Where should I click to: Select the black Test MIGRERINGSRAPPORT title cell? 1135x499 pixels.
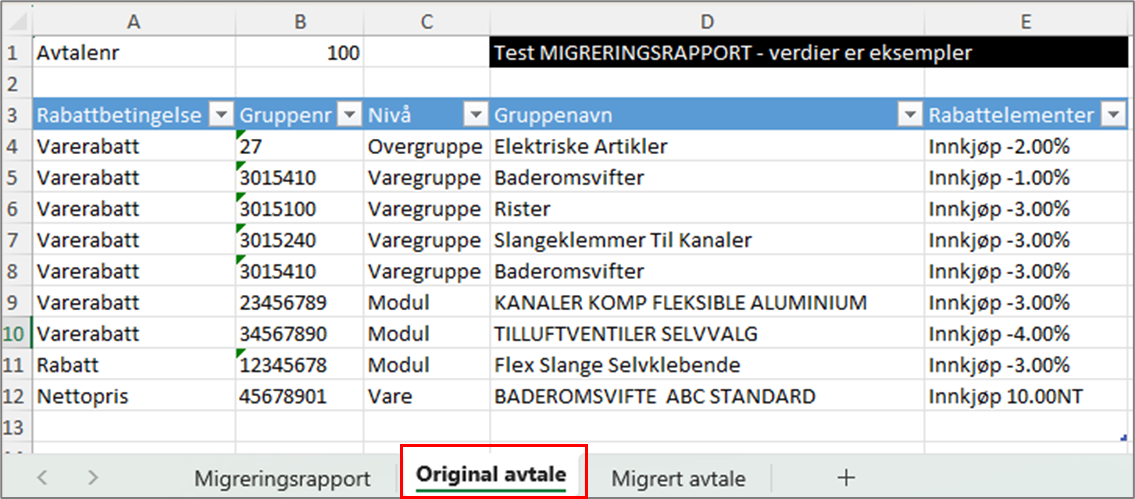coord(707,53)
